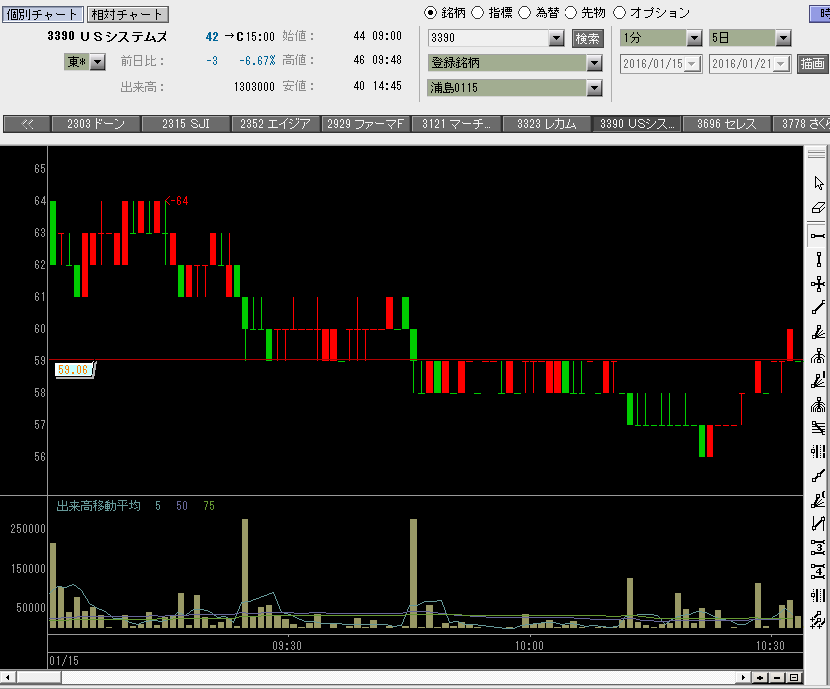Open the 東* market dropdown

(97, 62)
